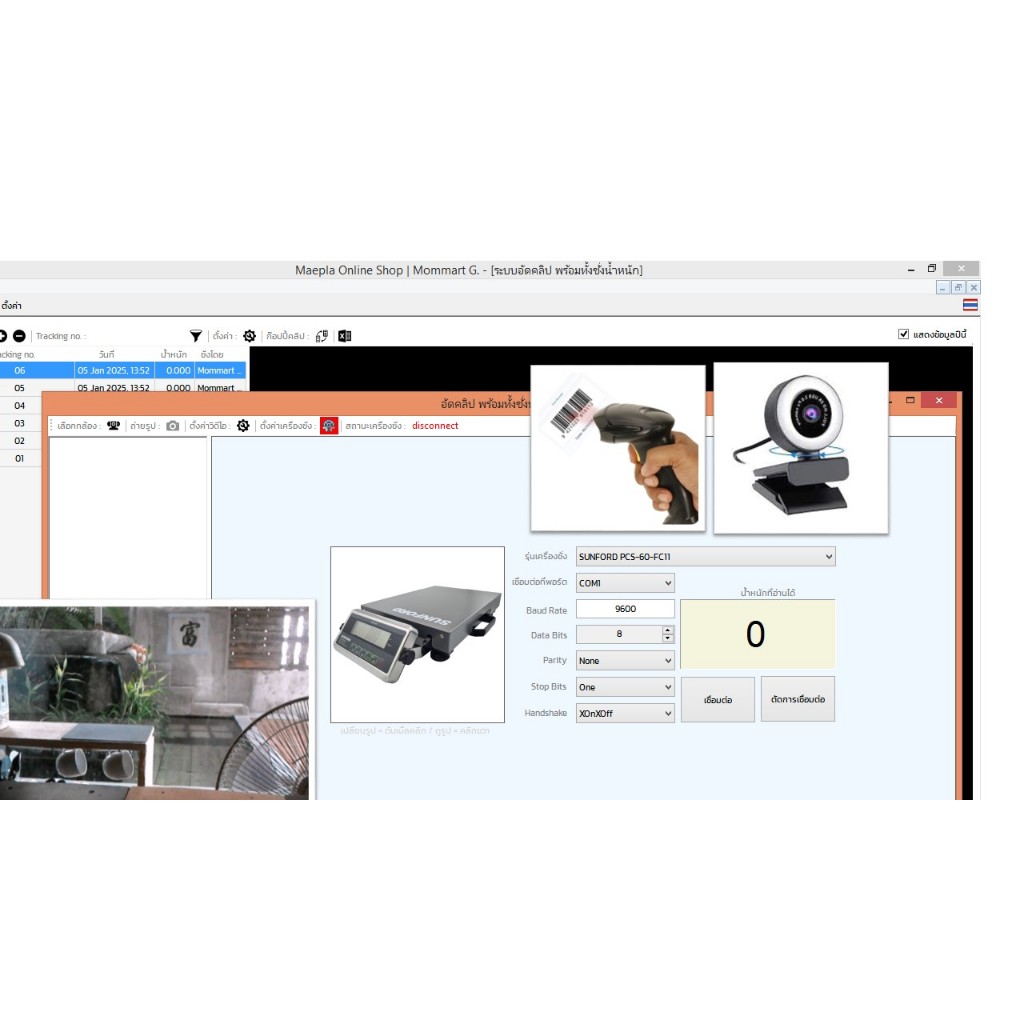Toggle the show this year's data checkbox
The width and height of the screenshot is (1024, 1024).
[904, 335]
